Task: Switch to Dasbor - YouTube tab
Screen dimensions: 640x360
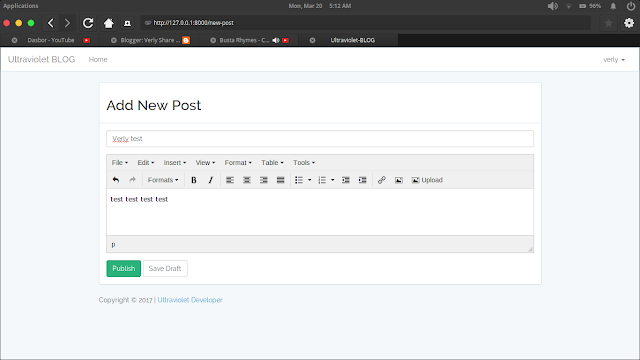Action: 51,40
